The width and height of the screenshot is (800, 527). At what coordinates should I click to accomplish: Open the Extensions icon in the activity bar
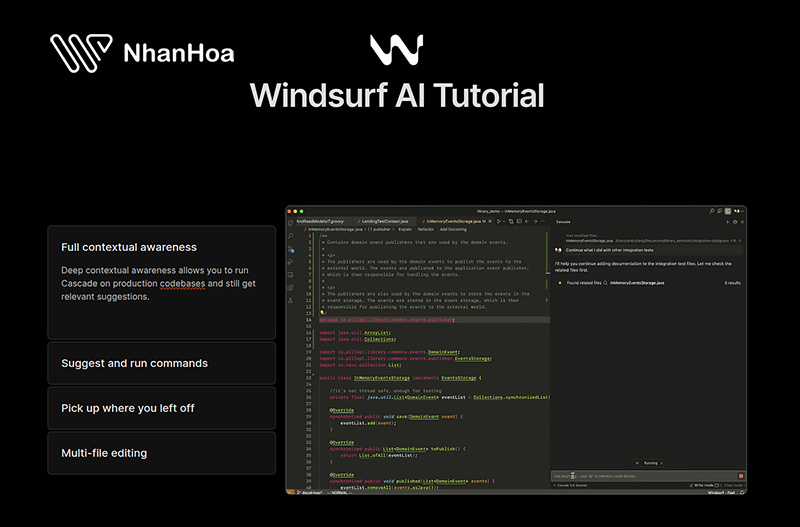(x=290, y=288)
